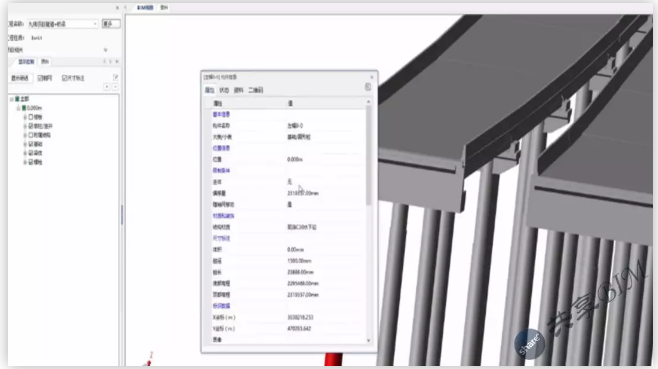Click the 23888.00mm value cell
Screen dimensions: 658x369
[300, 272]
